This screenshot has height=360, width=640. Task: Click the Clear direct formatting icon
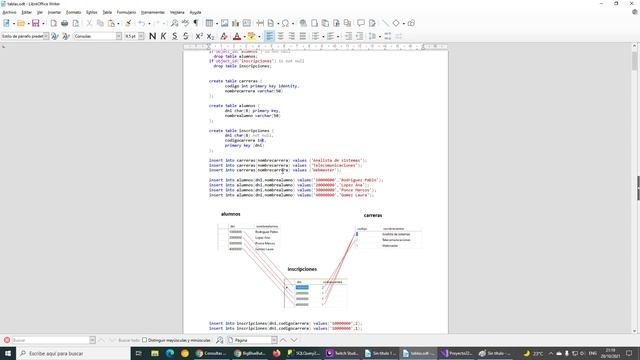[x=224, y=36]
